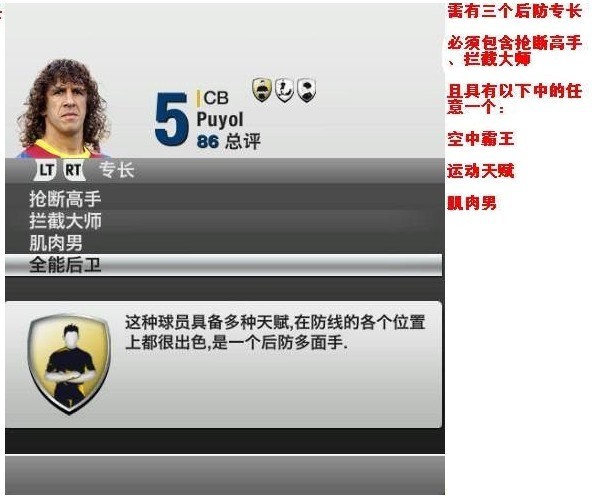Click the 全能后卫 description text
Screen dimensions: 592x499
coord(275,333)
